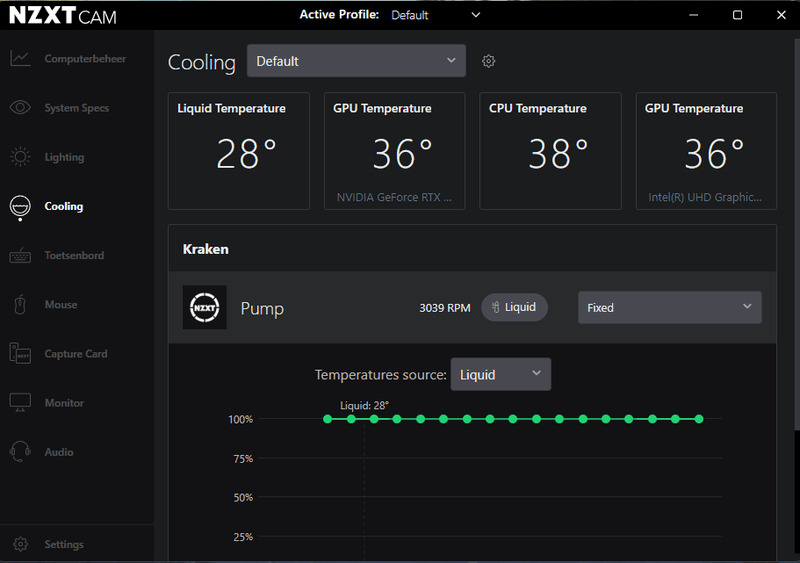Click the Kraken device header
The width and height of the screenshot is (800, 563).
coord(472,249)
